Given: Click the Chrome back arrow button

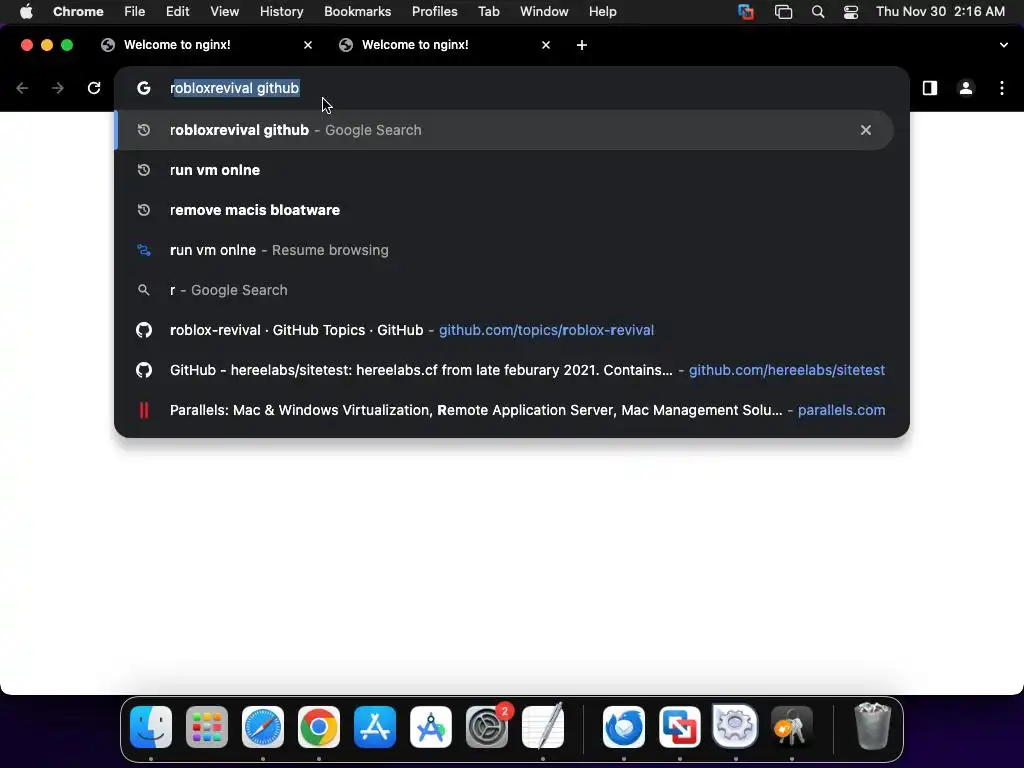Looking at the screenshot, I should coord(22,88).
